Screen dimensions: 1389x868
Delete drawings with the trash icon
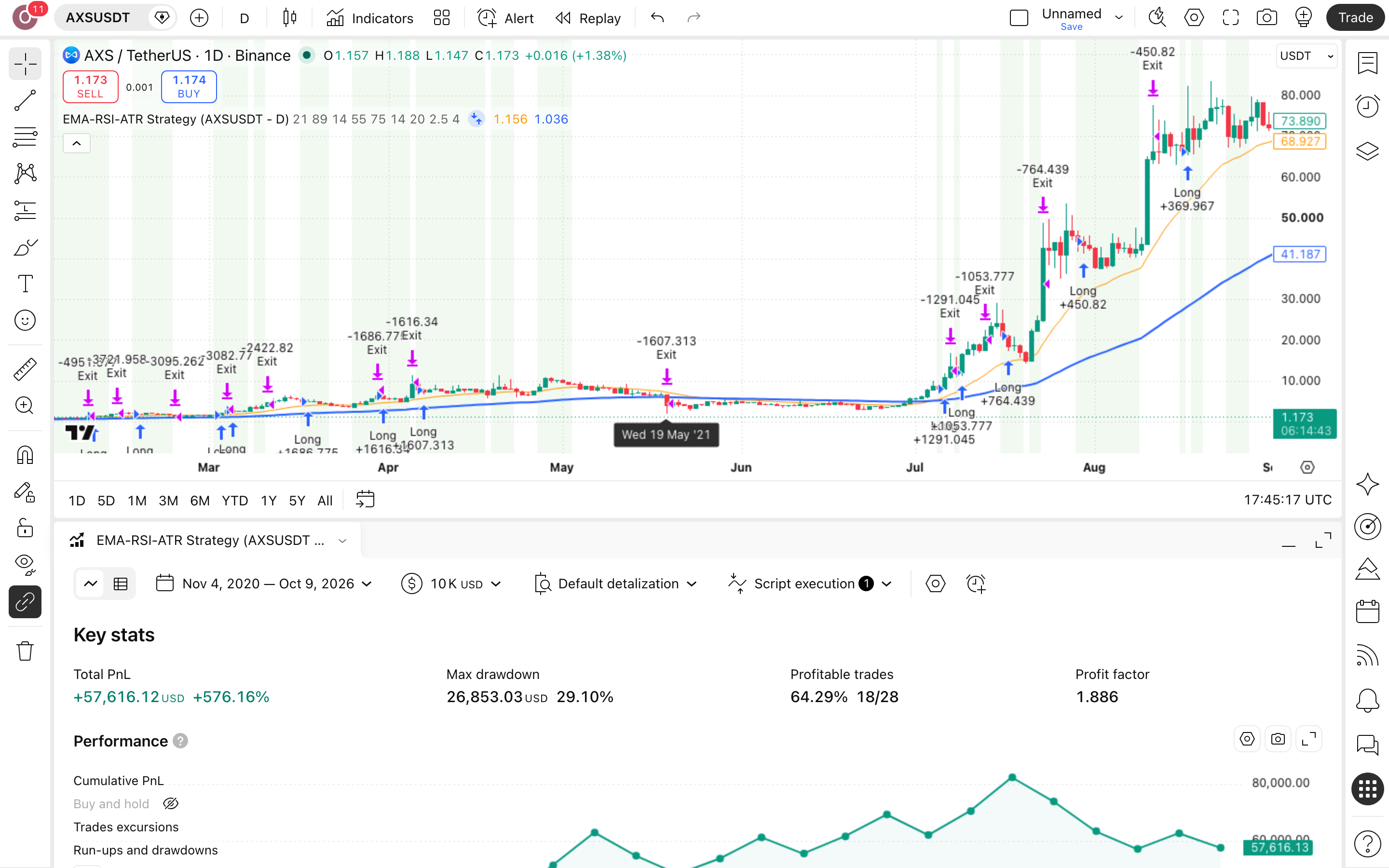tap(25, 651)
